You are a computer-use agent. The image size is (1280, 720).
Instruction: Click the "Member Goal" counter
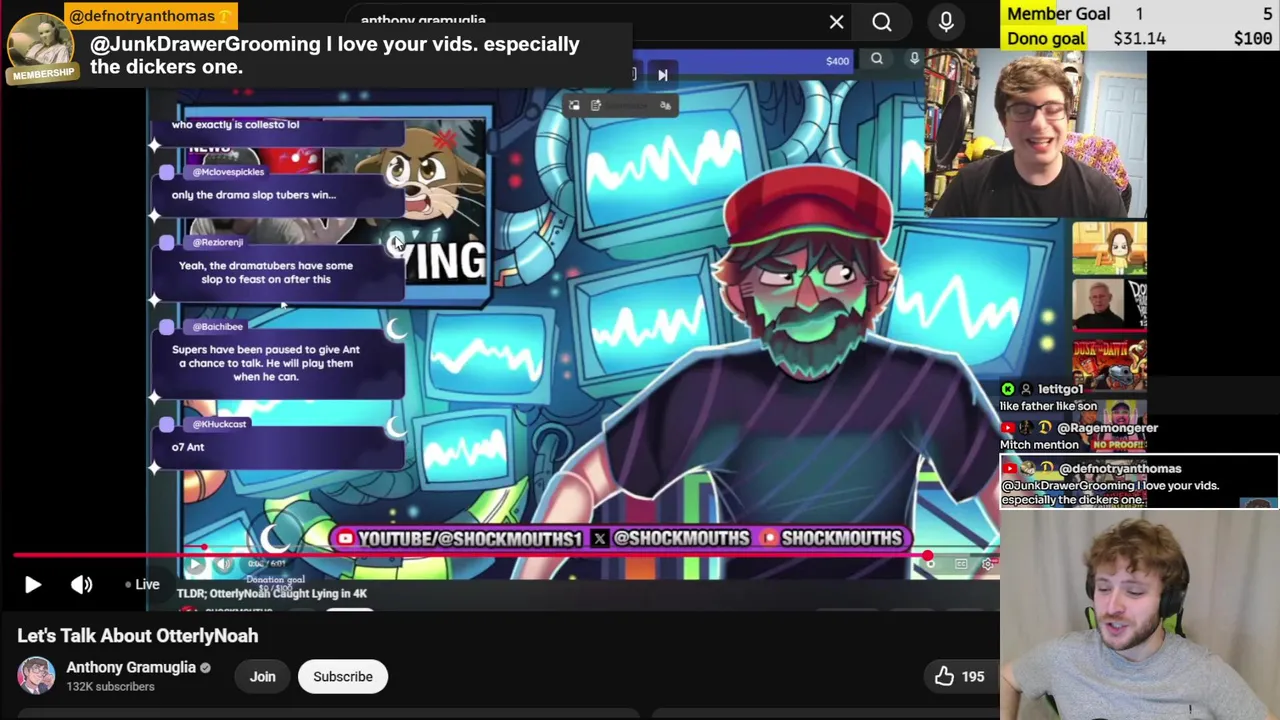pos(1140,14)
